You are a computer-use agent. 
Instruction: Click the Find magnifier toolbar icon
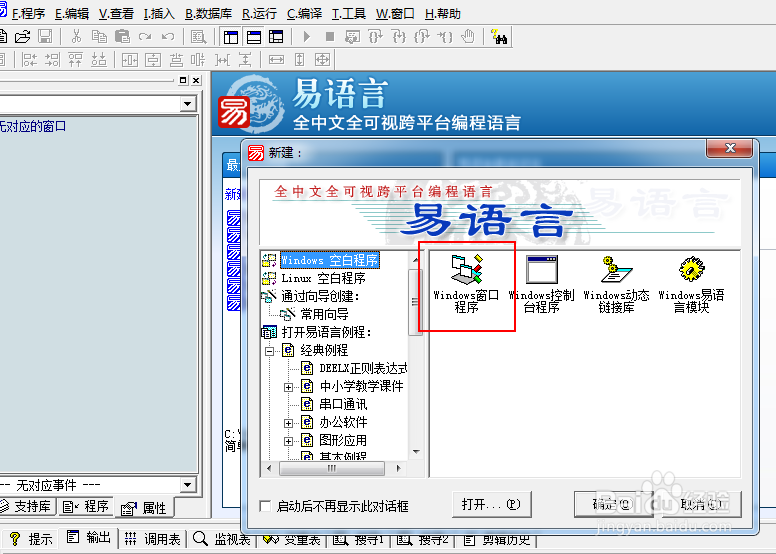tap(198, 37)
